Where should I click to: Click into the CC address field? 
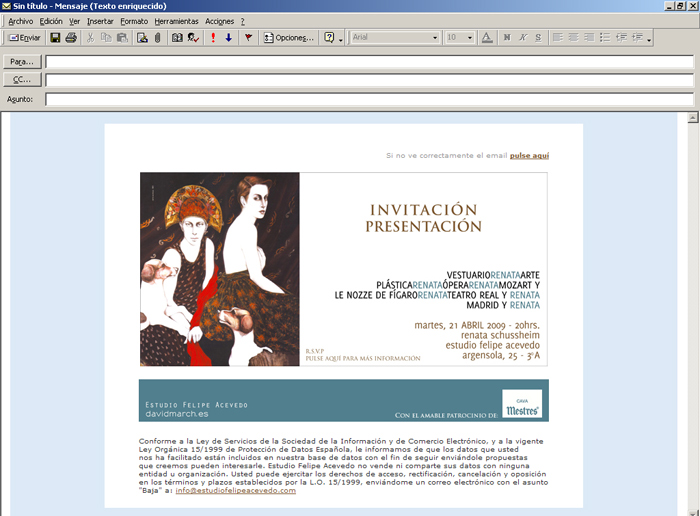coord(370,80)
